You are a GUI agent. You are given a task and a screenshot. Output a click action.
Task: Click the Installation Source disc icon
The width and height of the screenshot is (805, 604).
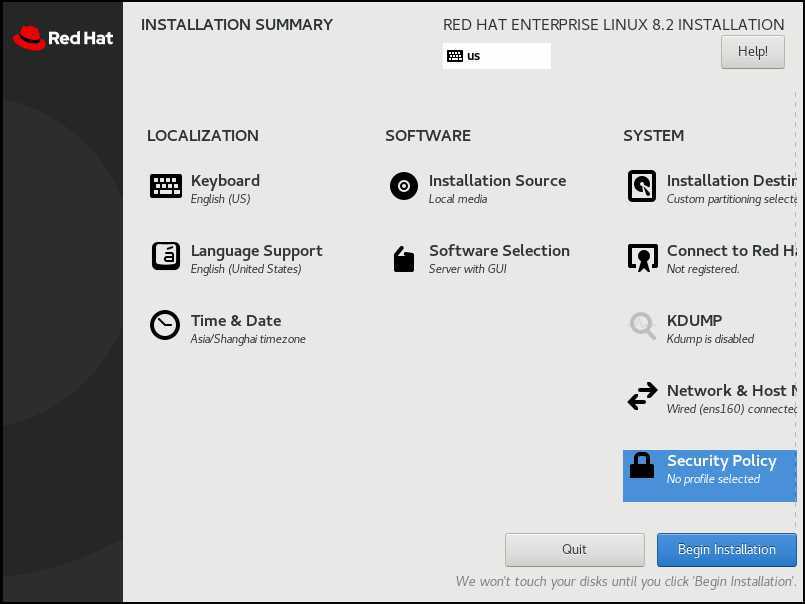(404, 186)
